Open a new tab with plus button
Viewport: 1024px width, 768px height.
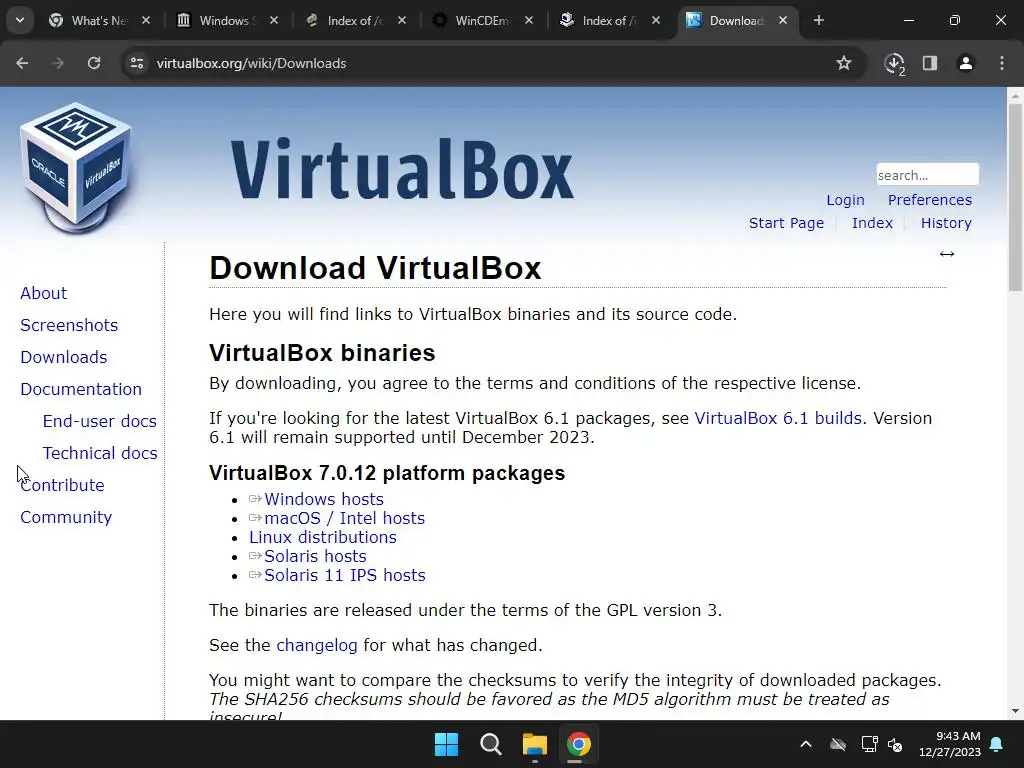point(818,20)
